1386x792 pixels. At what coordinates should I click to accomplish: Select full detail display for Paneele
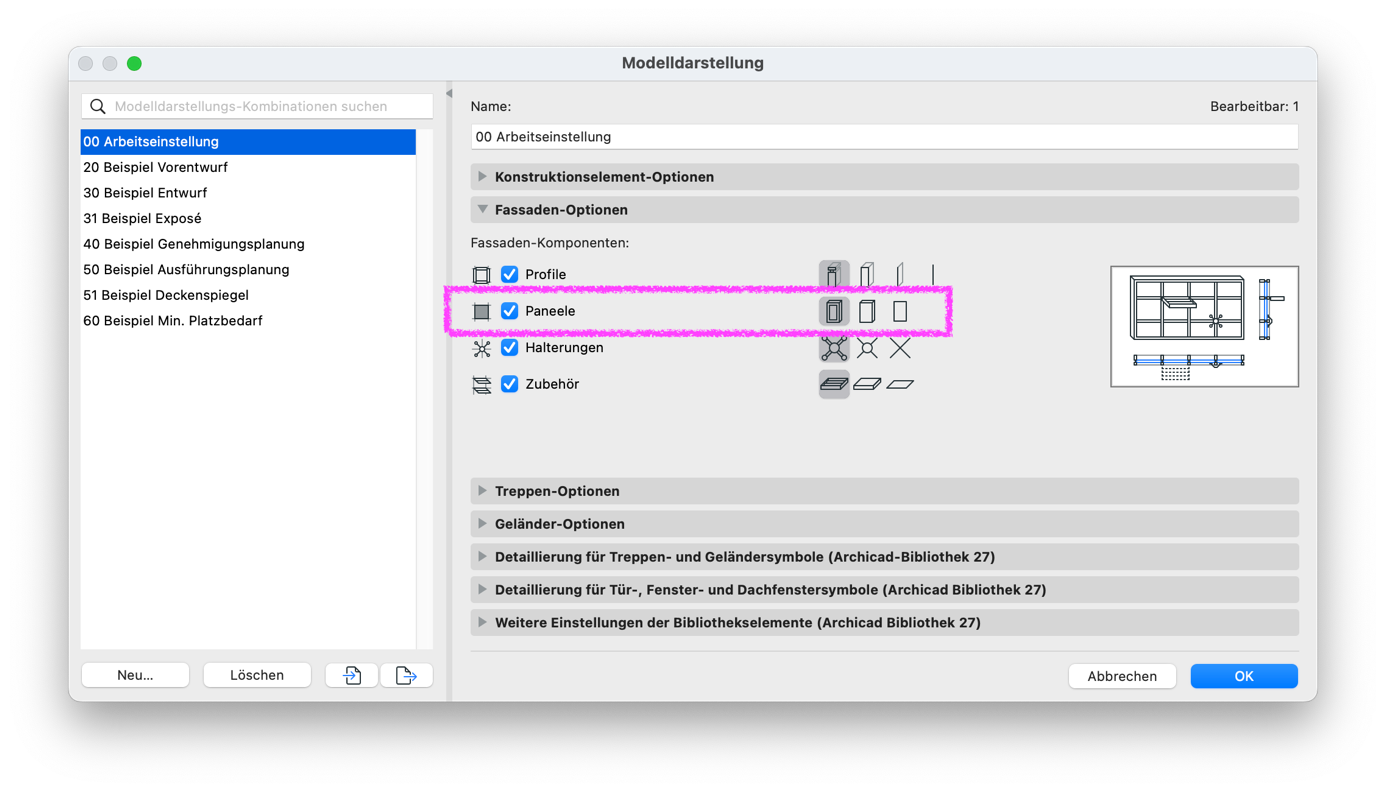click(834, 311)
